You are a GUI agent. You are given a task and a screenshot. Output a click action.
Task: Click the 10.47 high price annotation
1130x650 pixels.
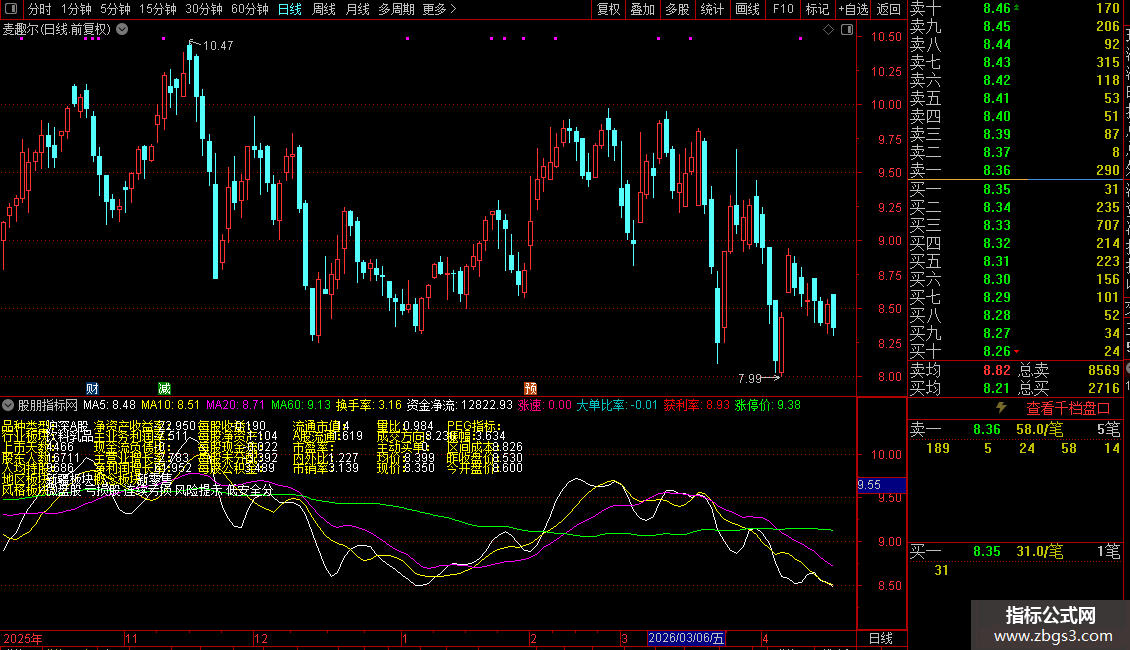218,45
